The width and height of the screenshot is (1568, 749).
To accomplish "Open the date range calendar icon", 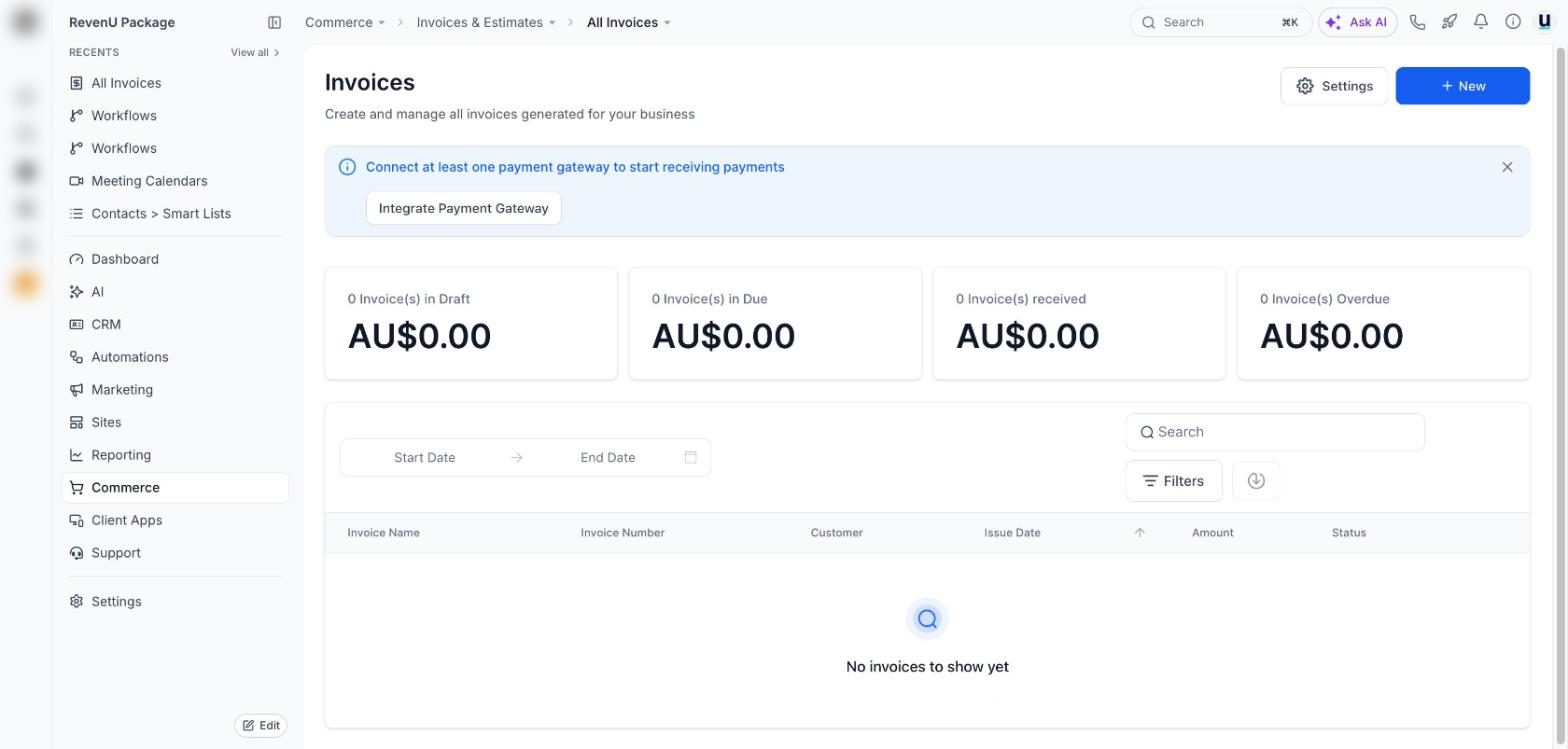I will (x=690, y=457).
